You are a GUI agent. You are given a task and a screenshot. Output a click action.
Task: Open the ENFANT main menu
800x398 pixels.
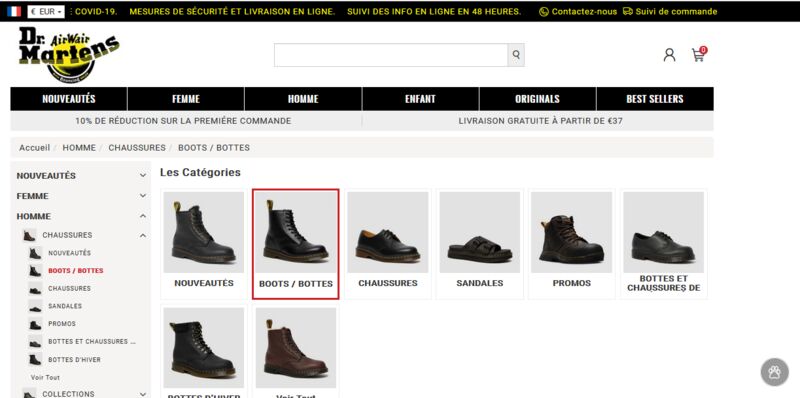click(420, 99)
